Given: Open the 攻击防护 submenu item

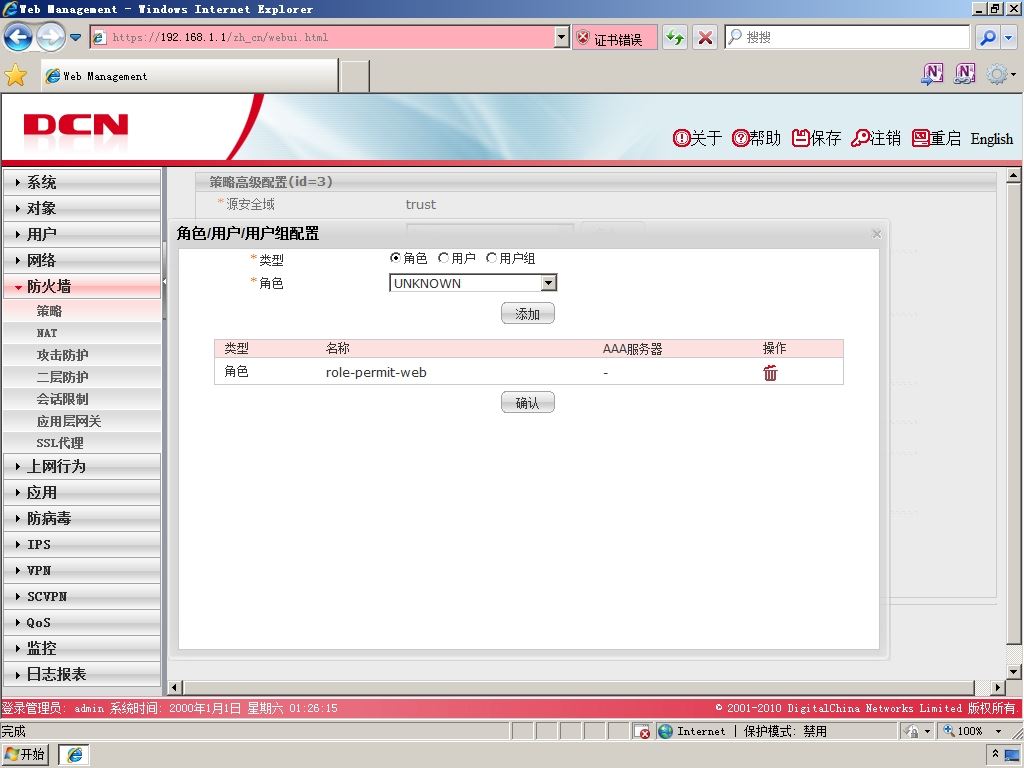Looking at the screenshot, I should coord(82,355).
